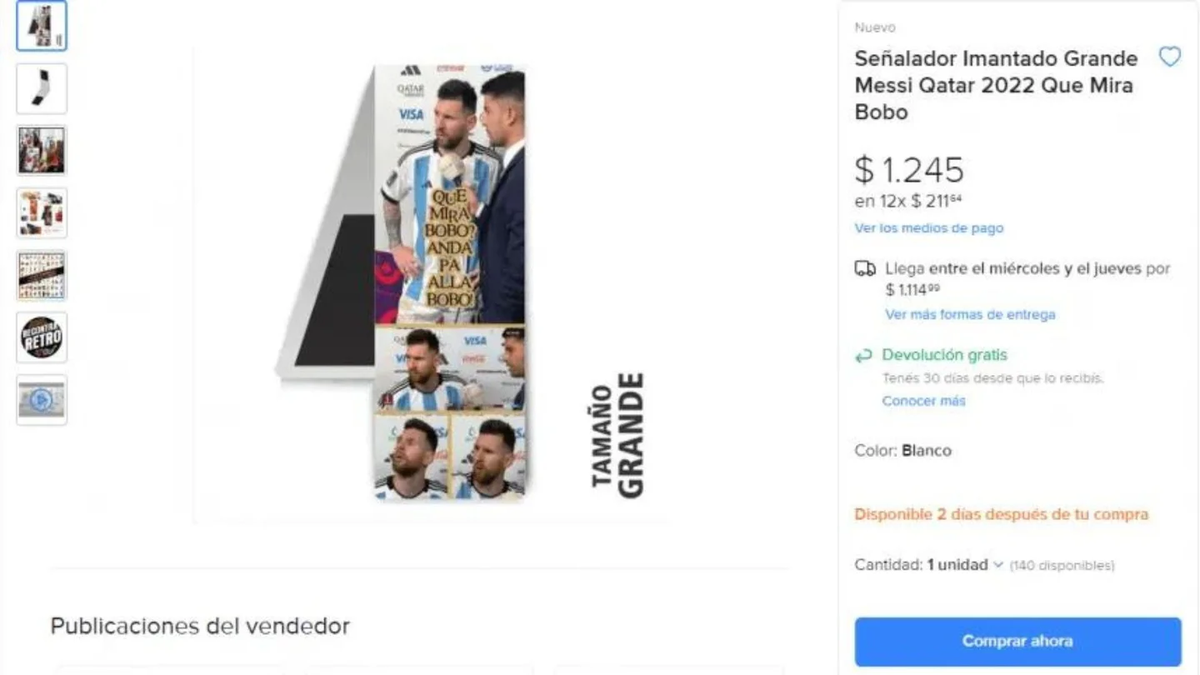Viewport: 1200px width, 675px height.
Task: Select the first product thumbnail
Action: [x=42, y=26]
